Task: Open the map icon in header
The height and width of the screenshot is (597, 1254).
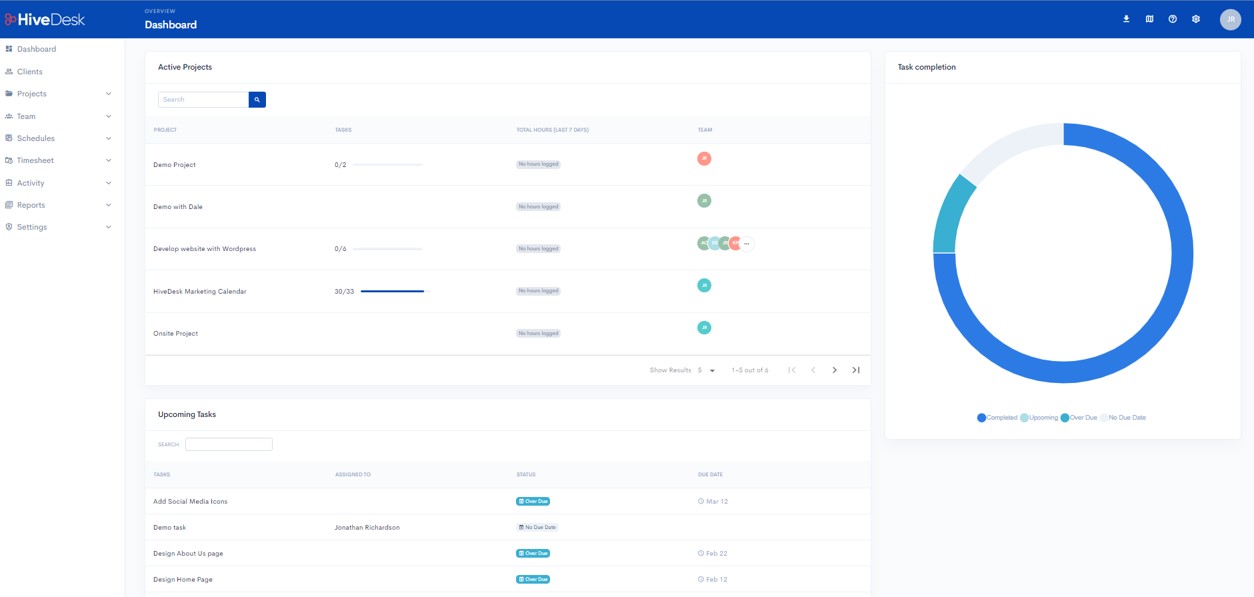Action: (x=1149, y=19)
